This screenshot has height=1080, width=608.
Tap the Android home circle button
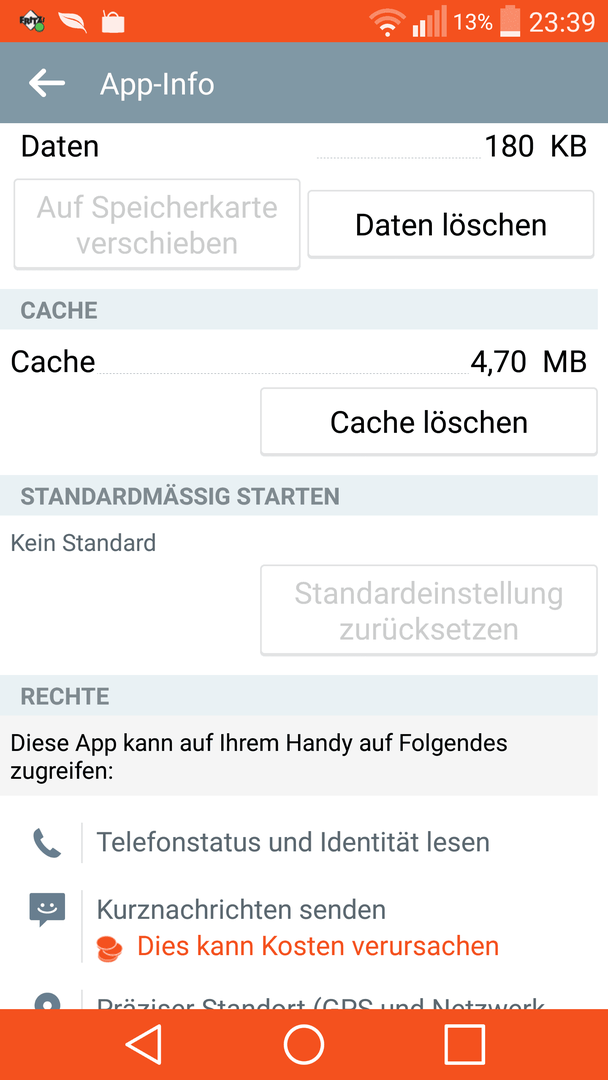pyautogui.click(x=304, y=1044)
